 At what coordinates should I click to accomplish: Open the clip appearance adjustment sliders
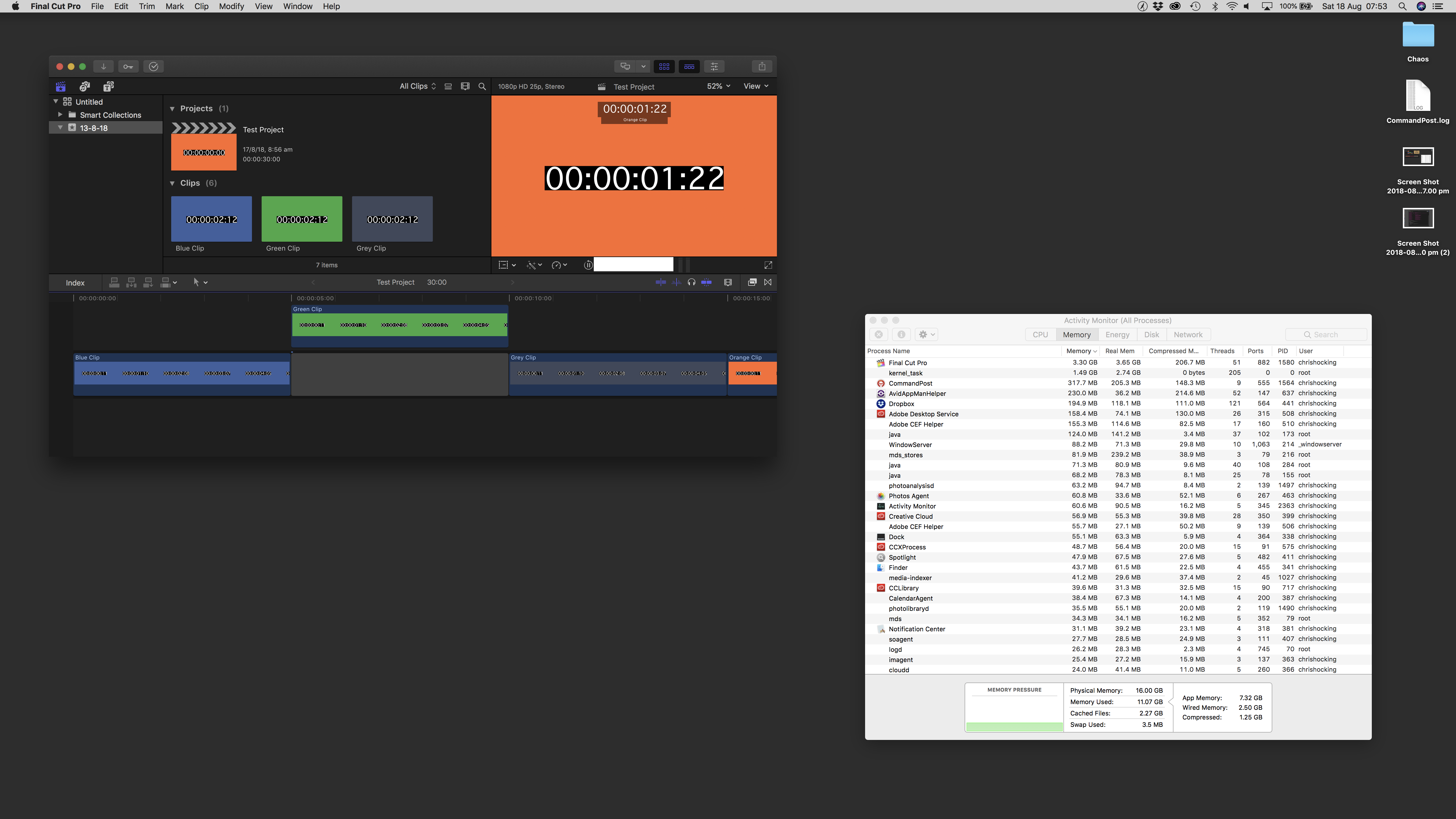pos(714,66)
